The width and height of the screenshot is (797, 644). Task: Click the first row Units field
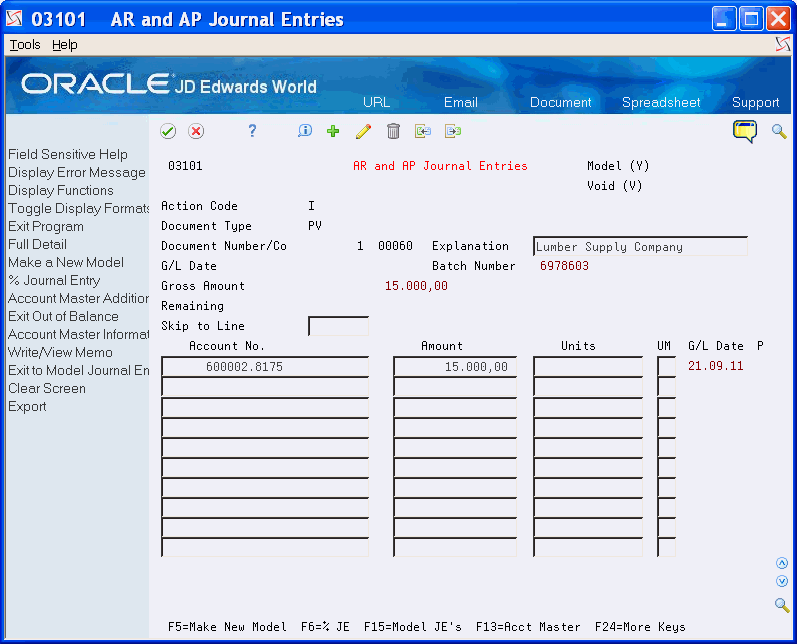(x=588, y=366)
